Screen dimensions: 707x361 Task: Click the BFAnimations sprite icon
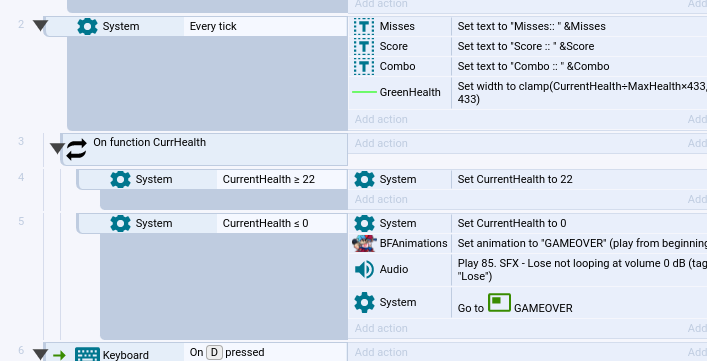click(364, 243)
